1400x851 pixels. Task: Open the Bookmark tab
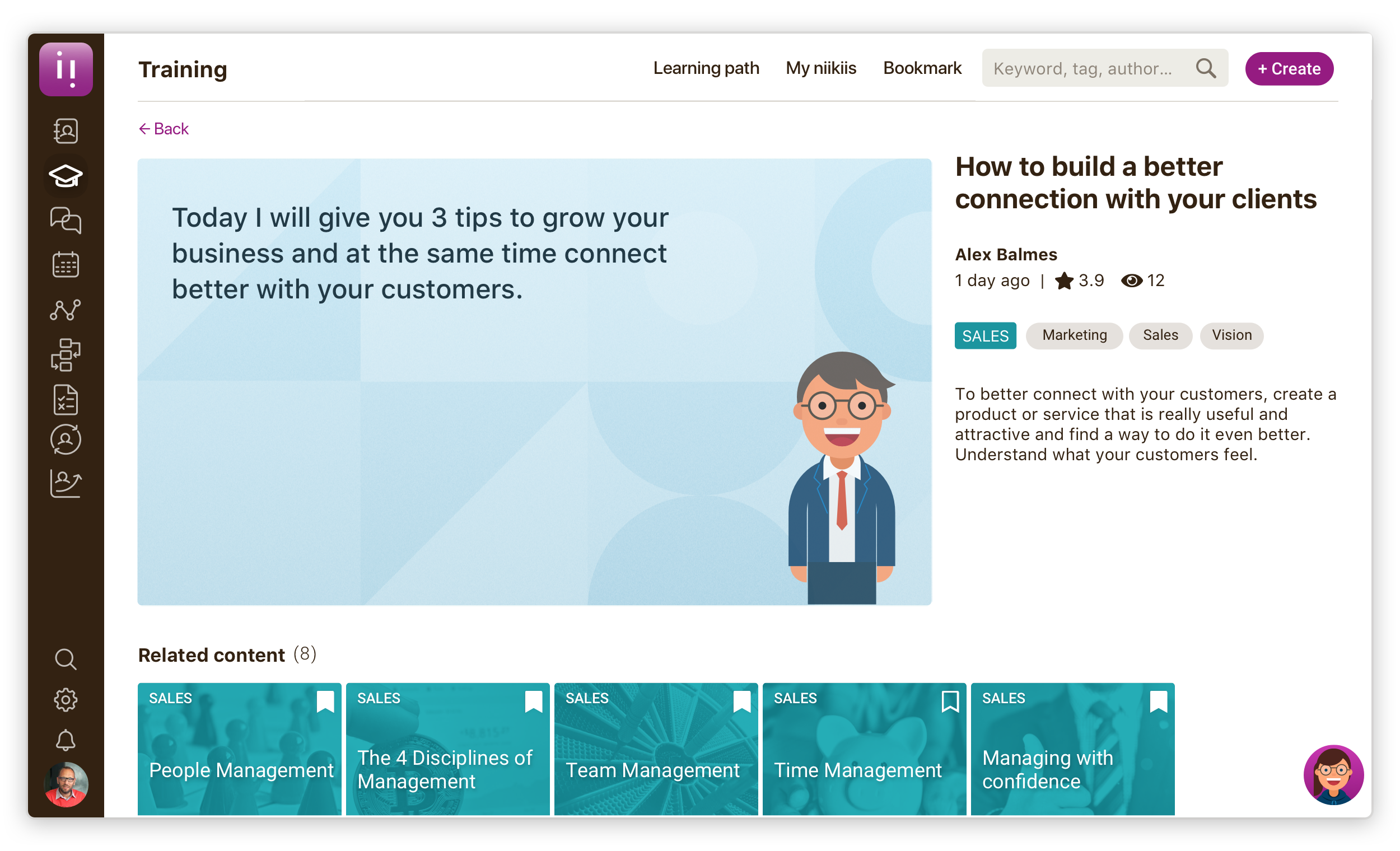point(922,68)
